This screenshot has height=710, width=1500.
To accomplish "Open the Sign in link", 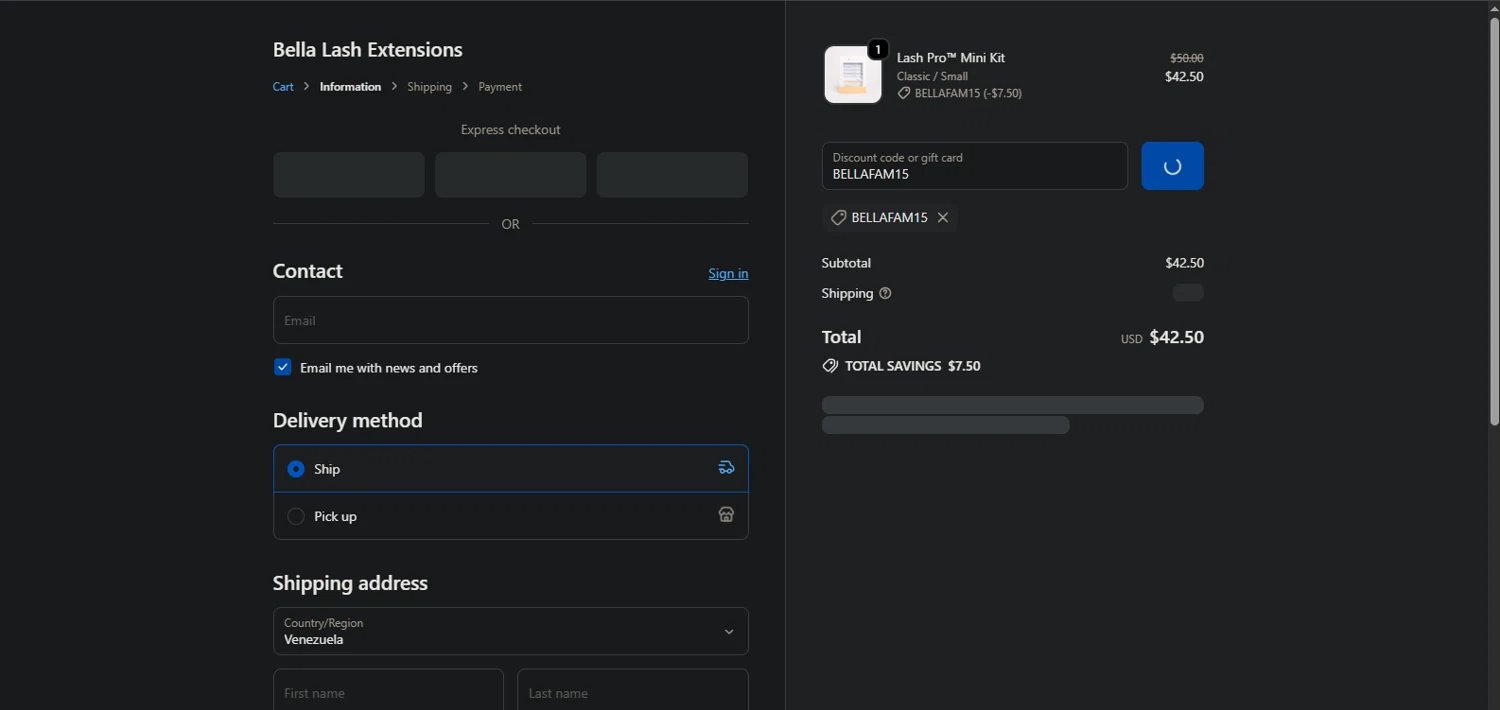I will click(728, 273).
